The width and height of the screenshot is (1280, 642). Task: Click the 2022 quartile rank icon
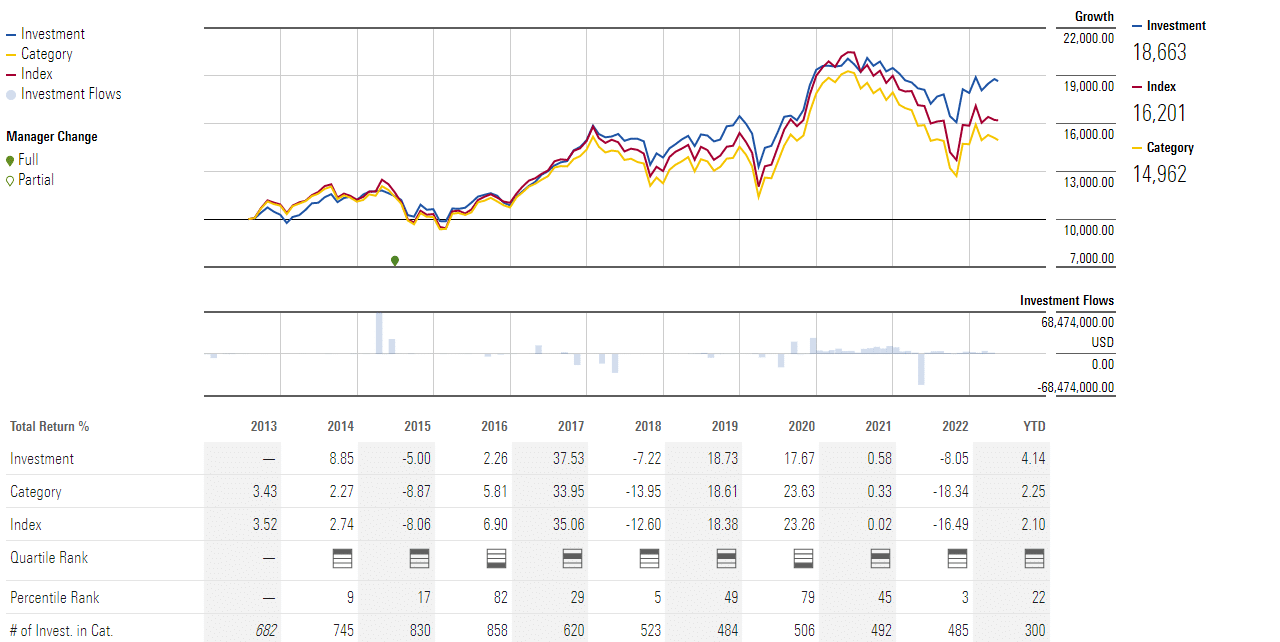tap(956, 558)
